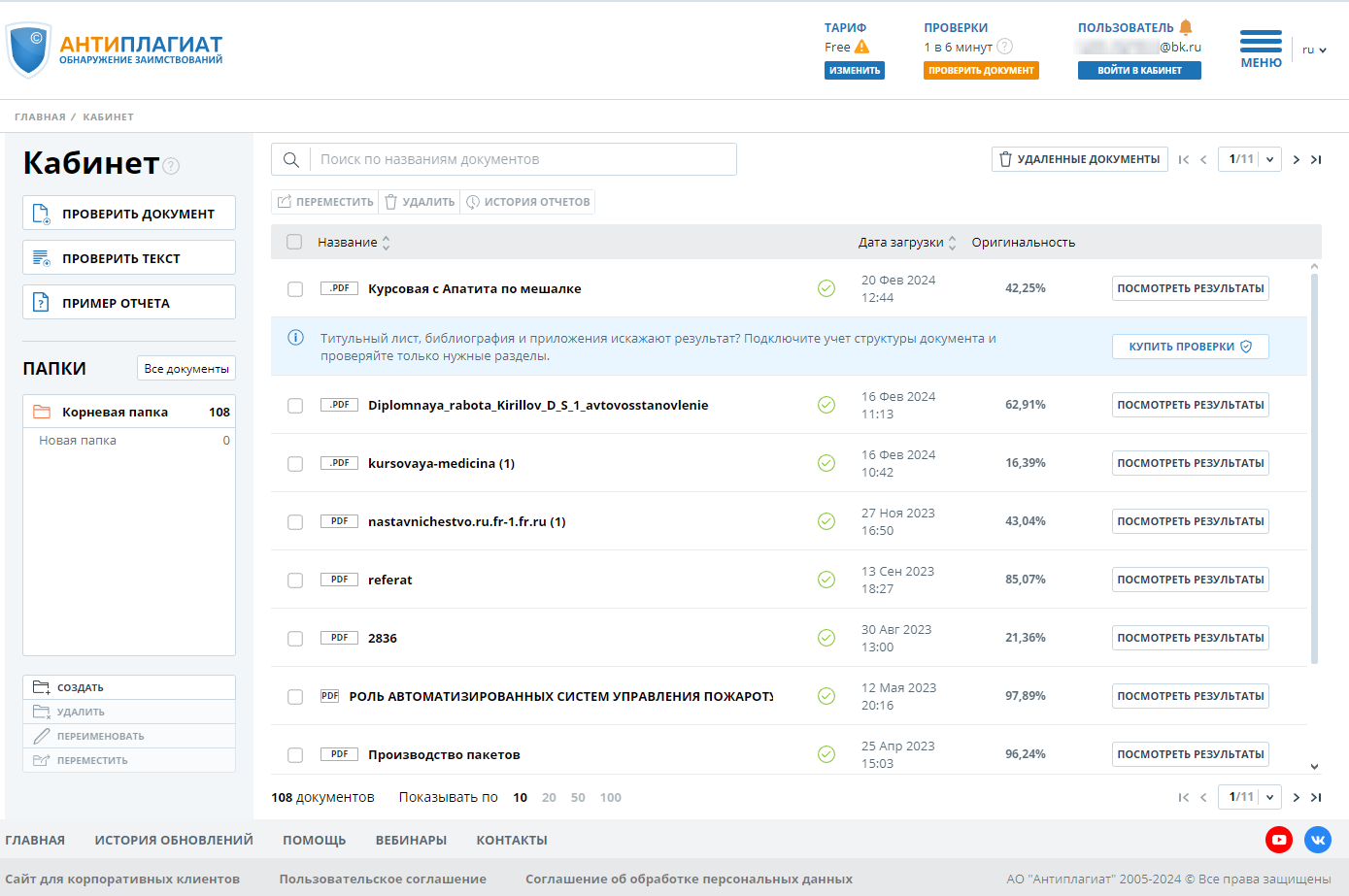Click the tariff warning triangle icon
1349x896 pixels.
[861, 47]
